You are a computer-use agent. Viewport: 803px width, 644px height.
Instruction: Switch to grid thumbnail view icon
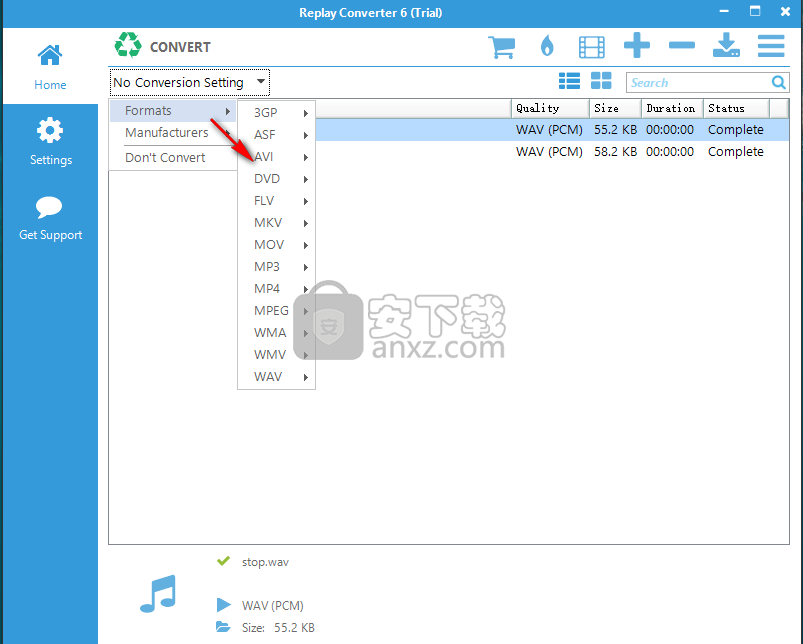(x=601, y=81)
